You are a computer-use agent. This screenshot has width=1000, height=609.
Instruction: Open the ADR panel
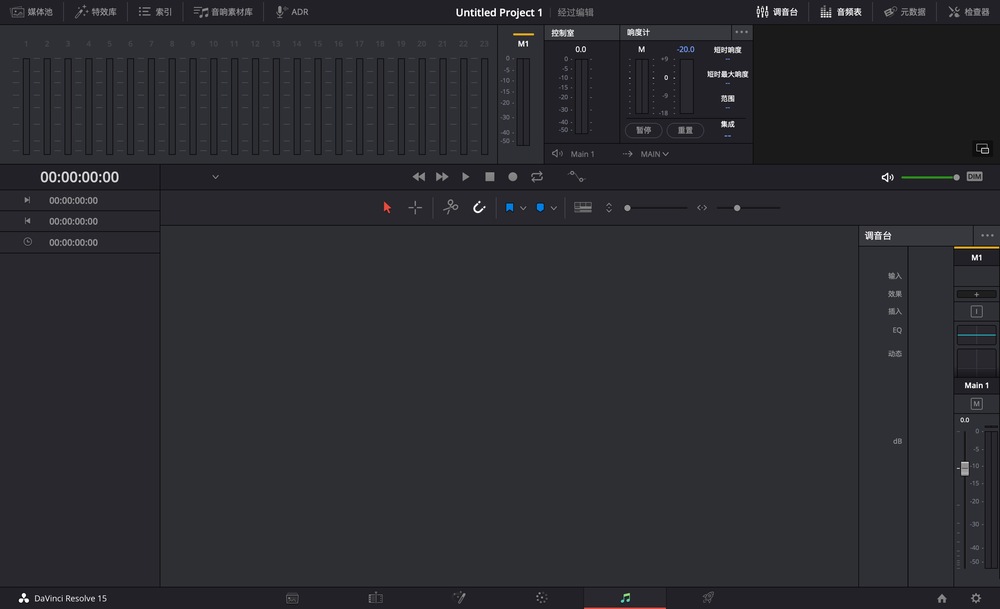[292, 11]
